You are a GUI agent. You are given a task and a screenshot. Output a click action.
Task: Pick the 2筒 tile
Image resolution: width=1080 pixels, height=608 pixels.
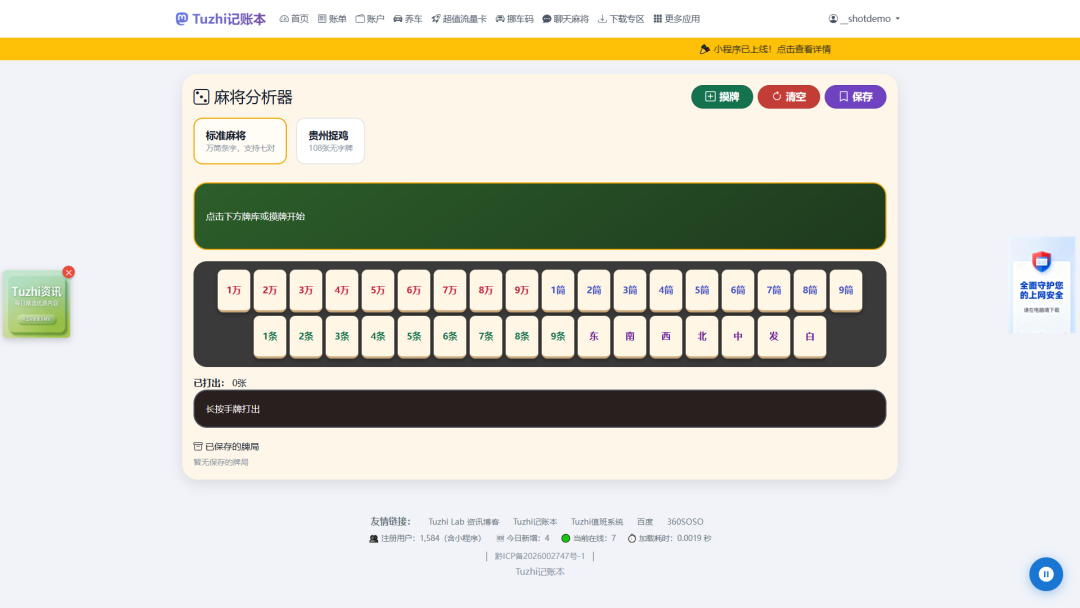pyautogui.click(x=594, y=291)
